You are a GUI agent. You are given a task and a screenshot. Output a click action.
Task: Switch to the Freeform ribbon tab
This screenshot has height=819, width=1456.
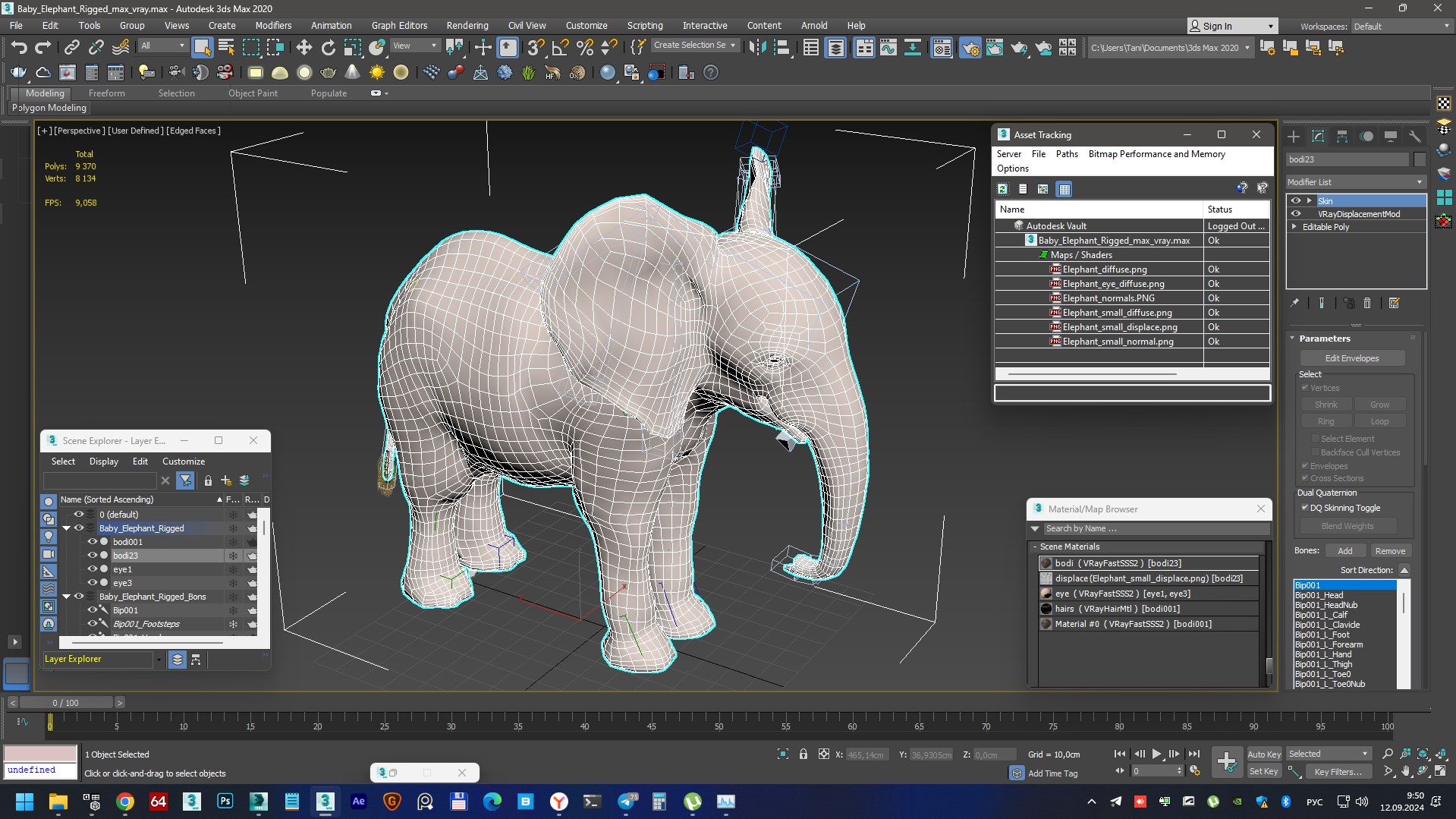pos(106,93)
